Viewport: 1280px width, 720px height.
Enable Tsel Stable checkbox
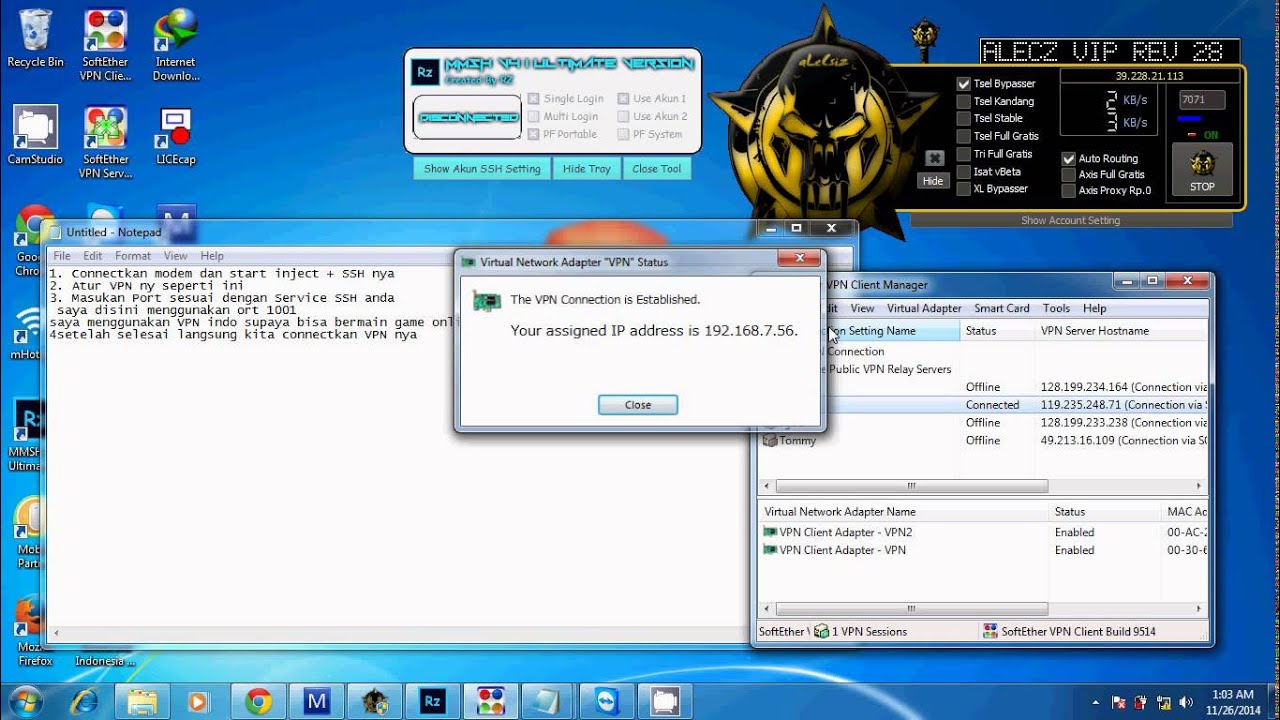click(x=964, y=118)
